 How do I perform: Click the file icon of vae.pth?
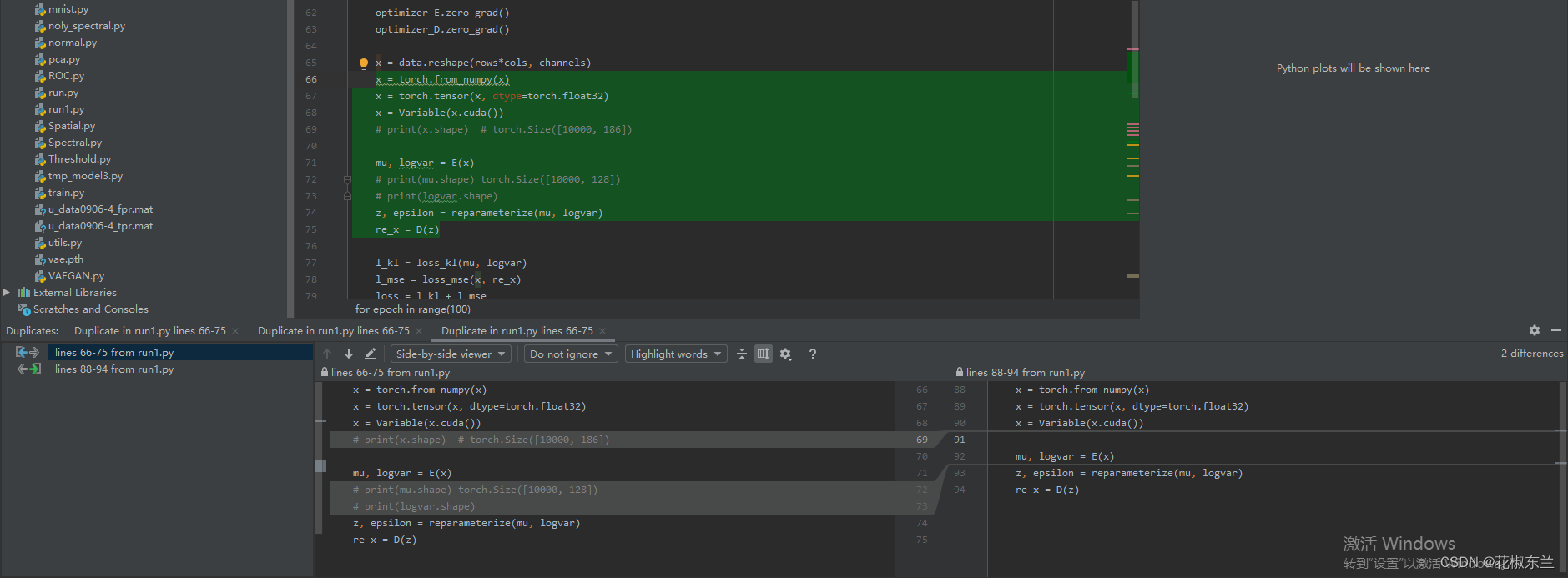click(40, 259)
